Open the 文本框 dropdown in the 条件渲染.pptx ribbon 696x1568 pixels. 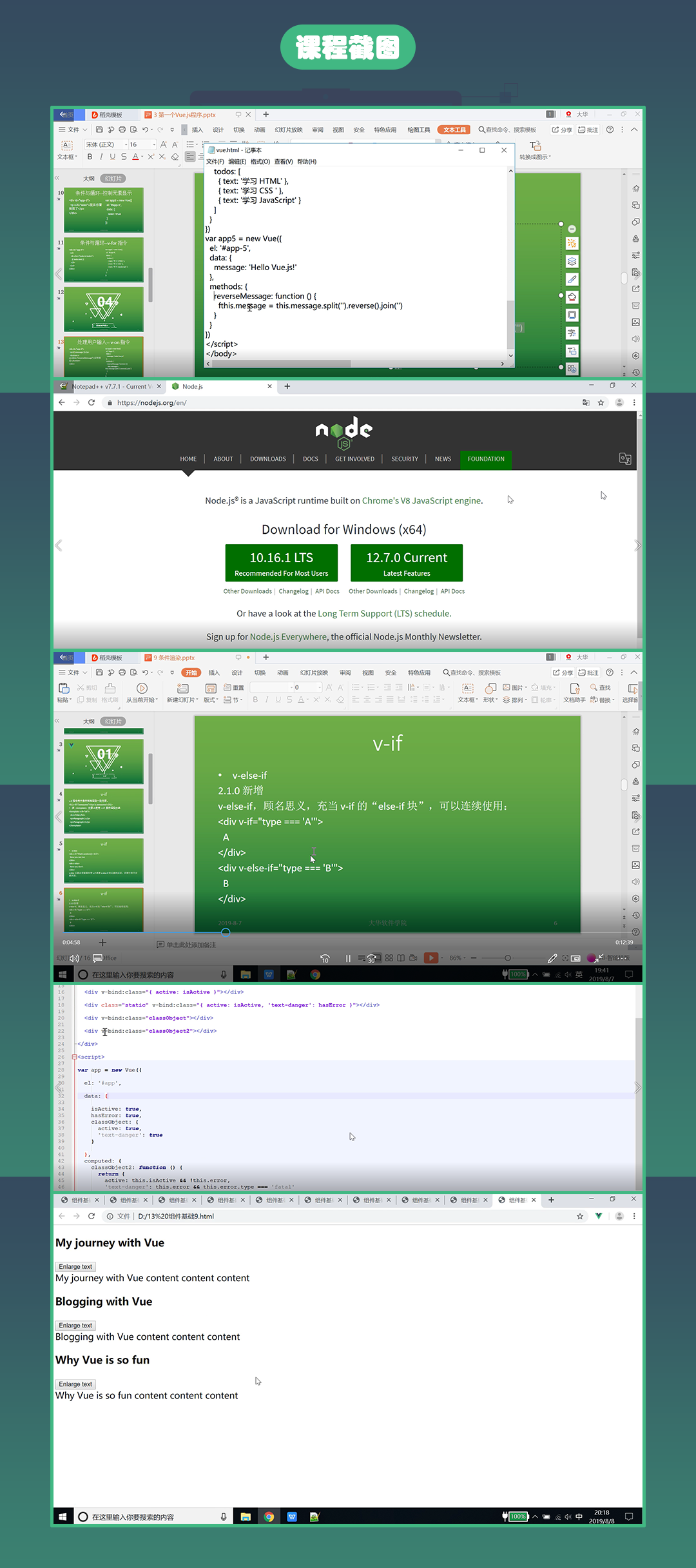(468, 693)
